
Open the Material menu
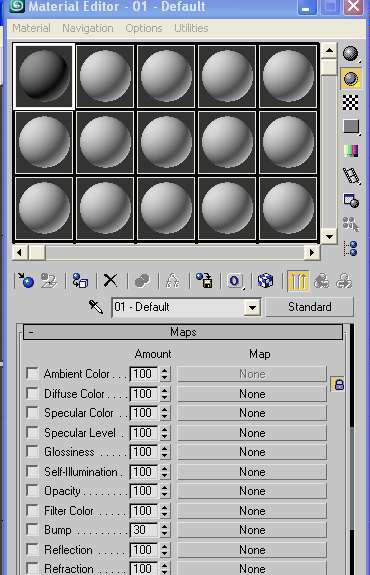coord(31,28)
